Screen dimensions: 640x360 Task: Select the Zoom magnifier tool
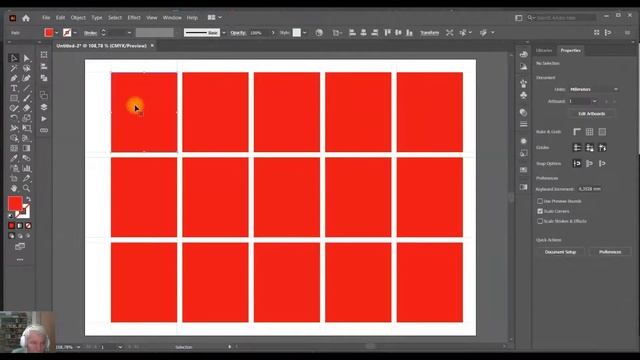27,188
